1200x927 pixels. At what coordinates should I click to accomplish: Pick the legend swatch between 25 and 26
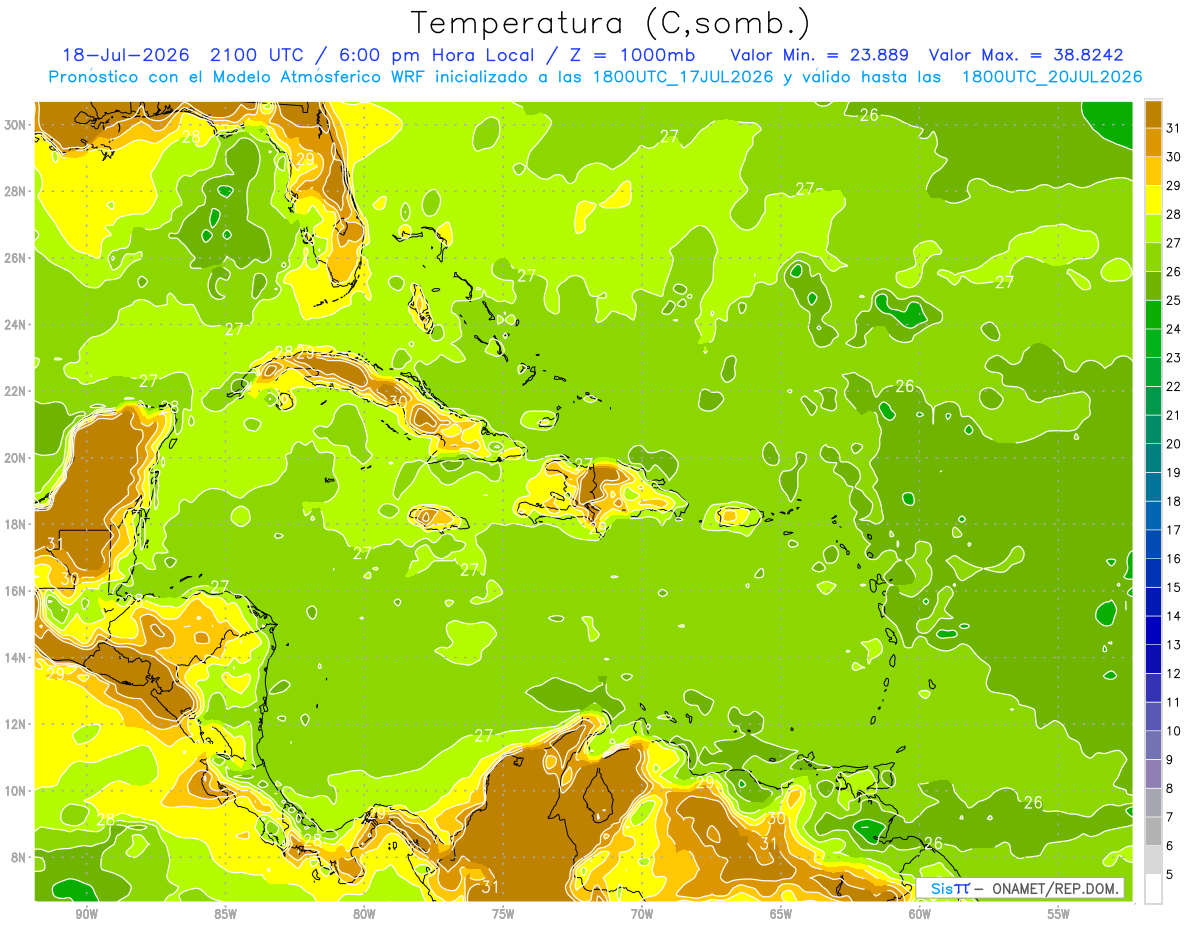[x=1153, y=286]
